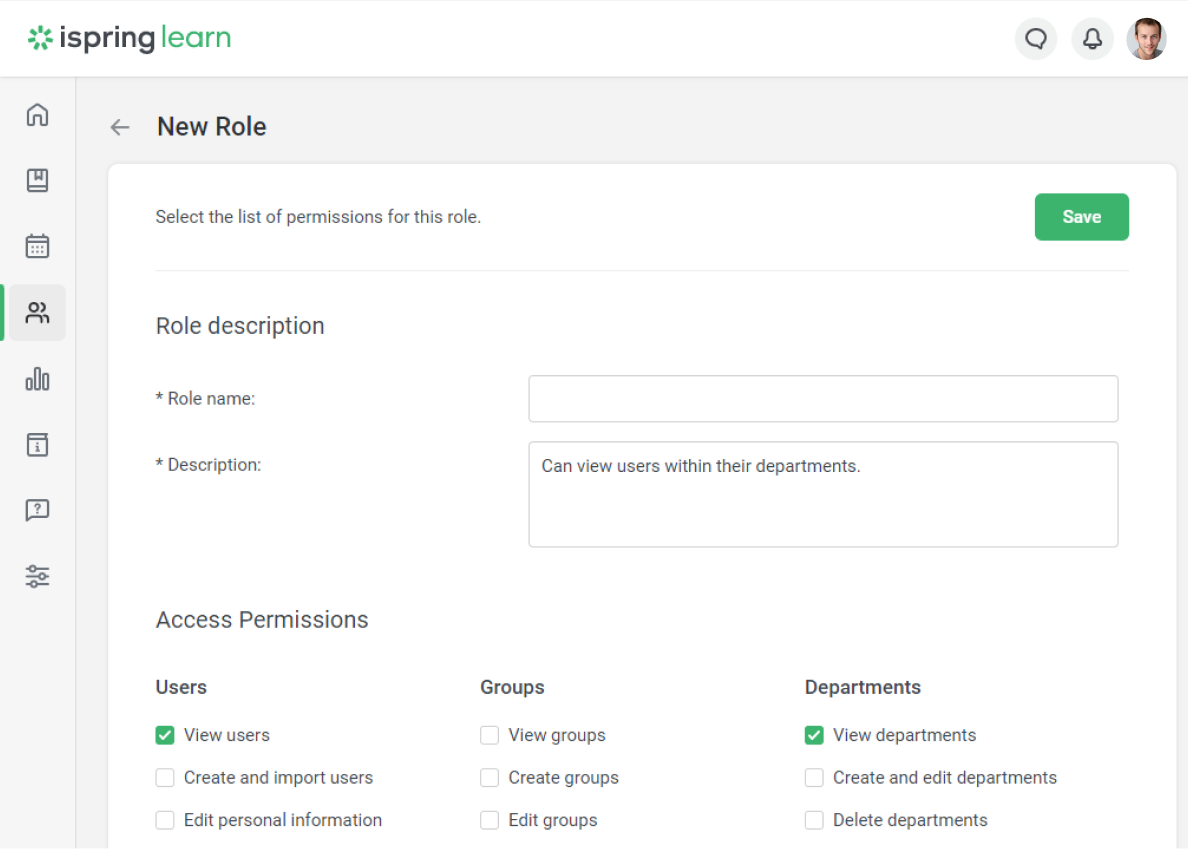Image resolution: width=1188 pixels, height=849 pixels.
Task: Enable the Create groups permission
Action: (489, 777)
